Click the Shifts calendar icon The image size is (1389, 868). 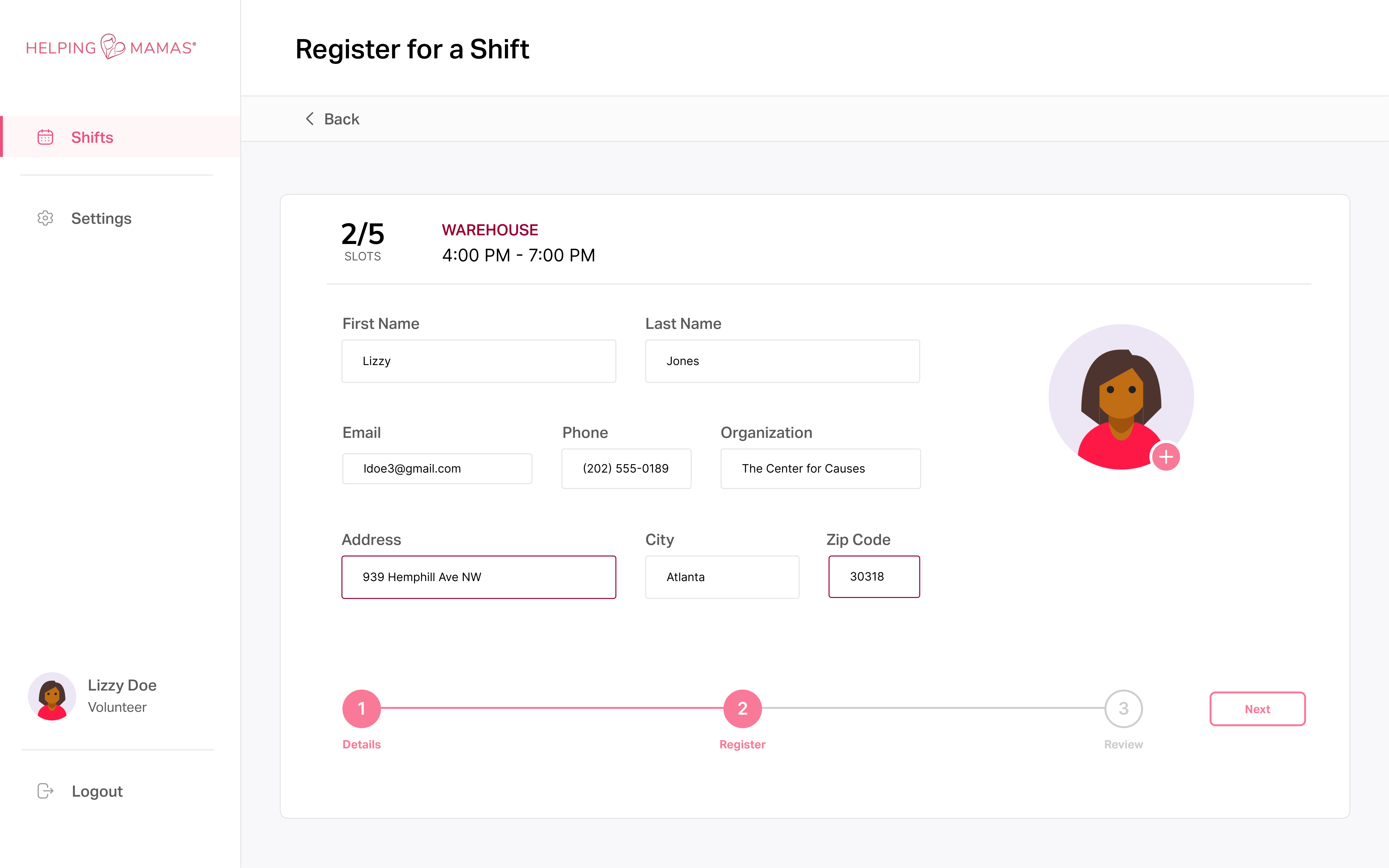(45, 137)
